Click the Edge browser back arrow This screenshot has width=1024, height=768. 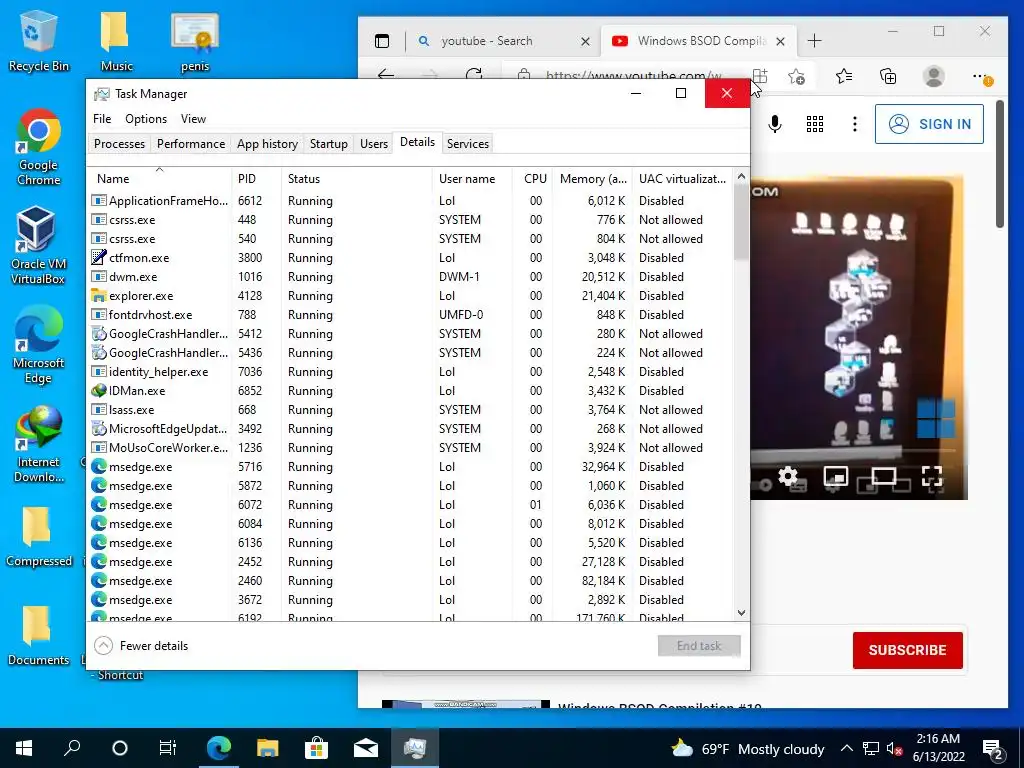click(x=386, y=75)
